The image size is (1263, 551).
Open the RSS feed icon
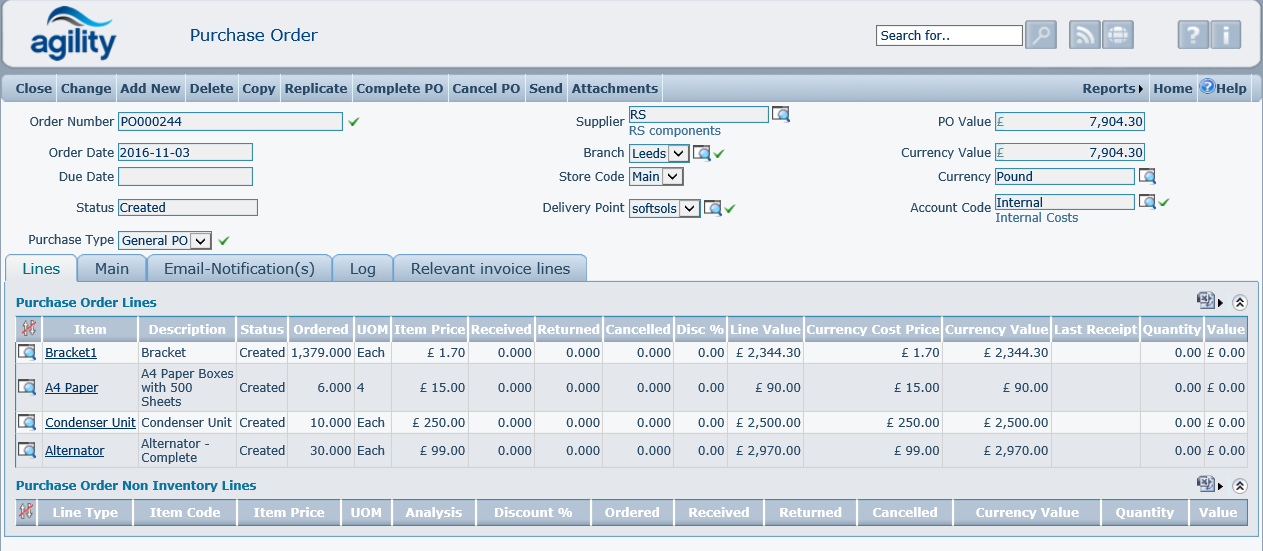click(1084, 35)
